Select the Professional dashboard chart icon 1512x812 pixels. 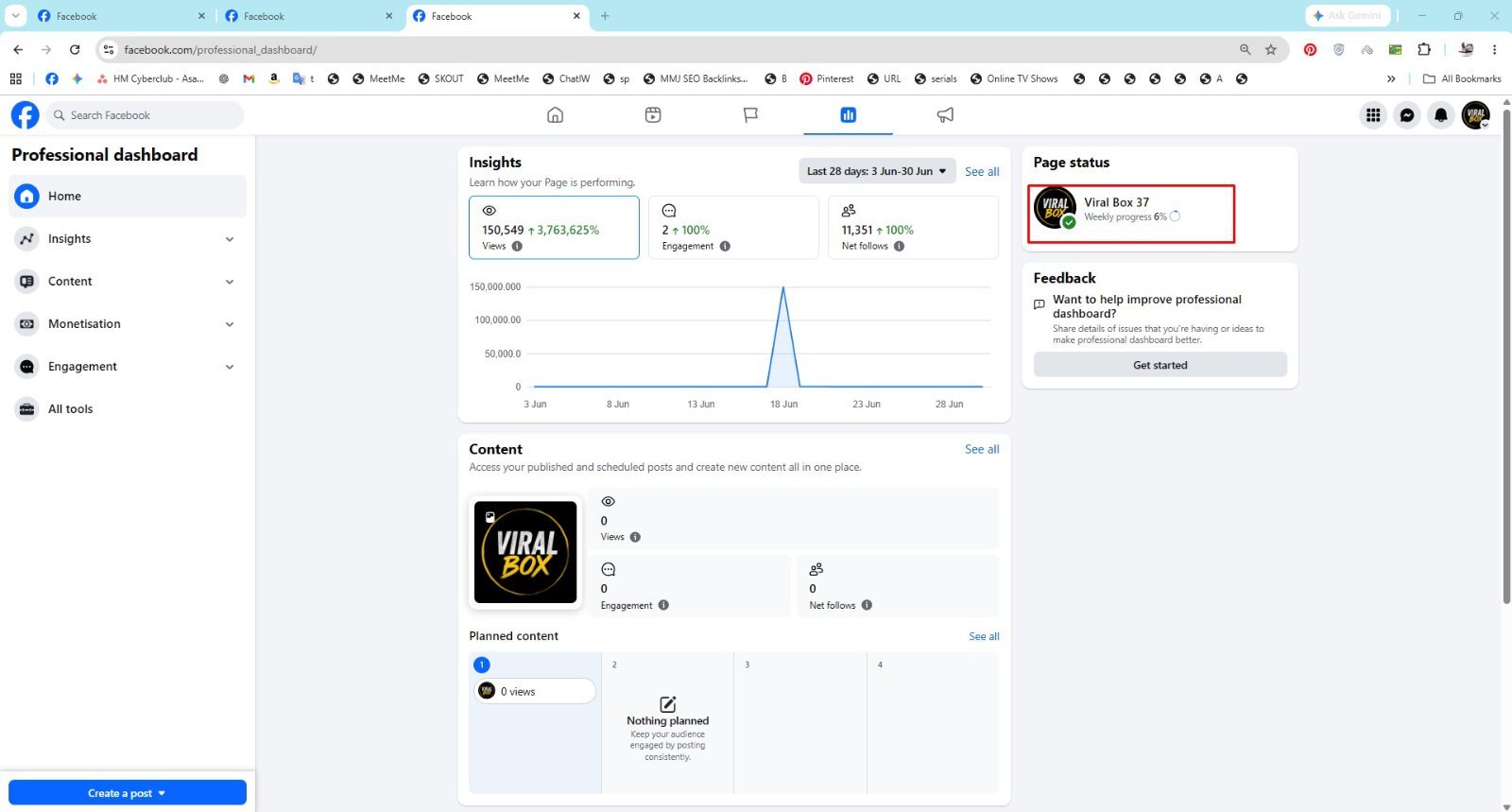848,115
